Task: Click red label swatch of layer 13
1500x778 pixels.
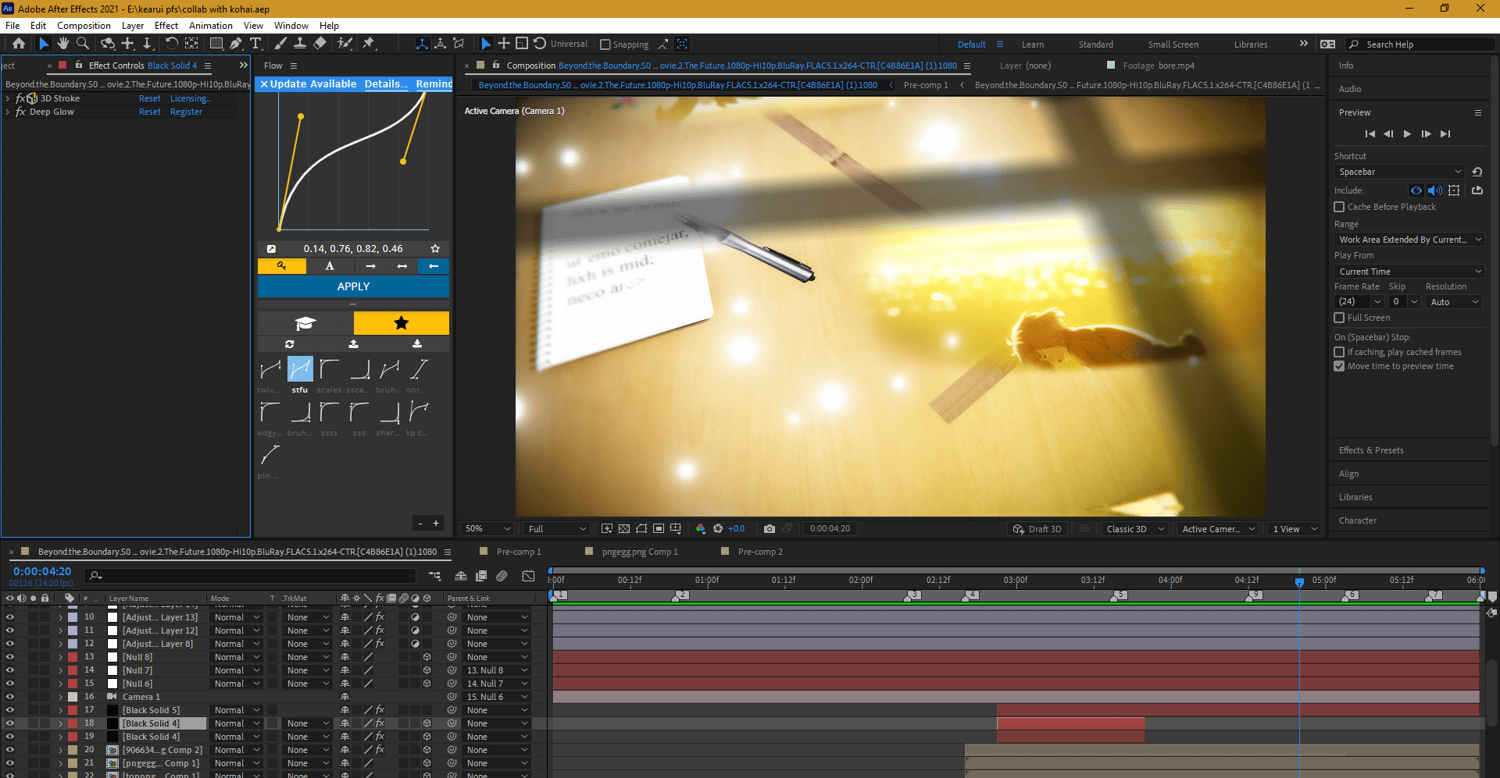Action: pyautogui.click(x=73, y=657)
